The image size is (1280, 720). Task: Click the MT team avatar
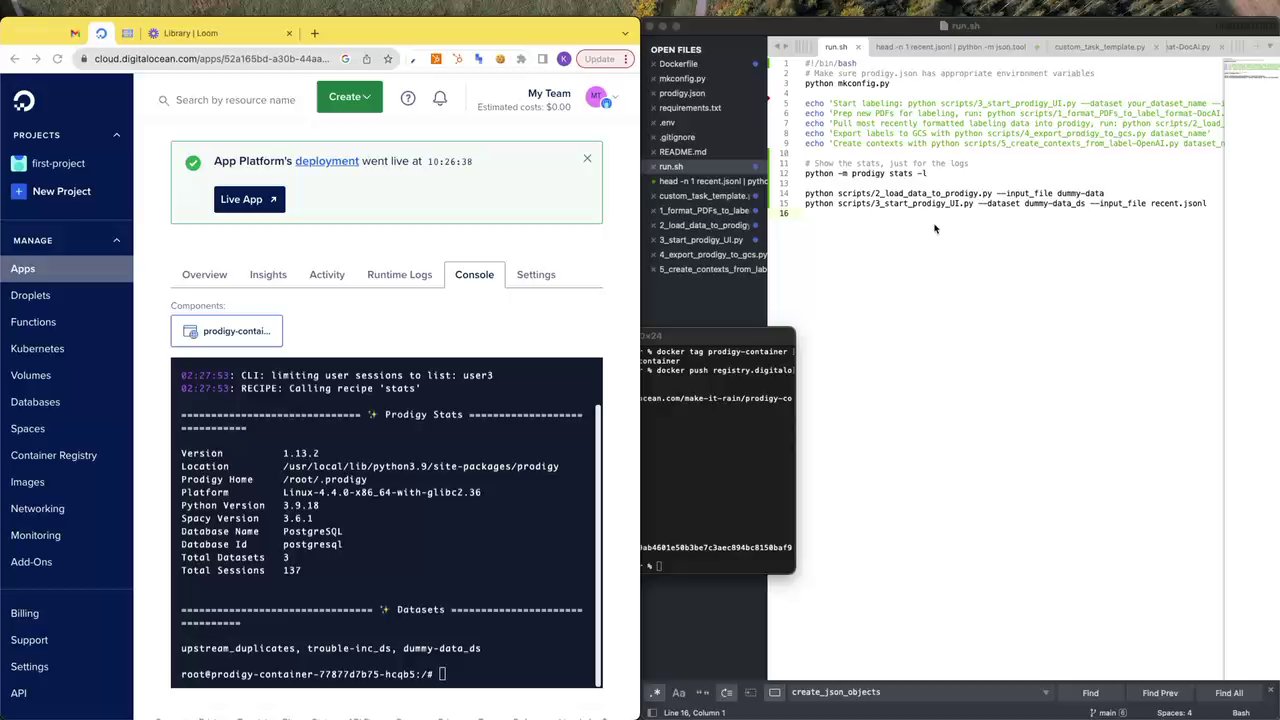[597, 97]
